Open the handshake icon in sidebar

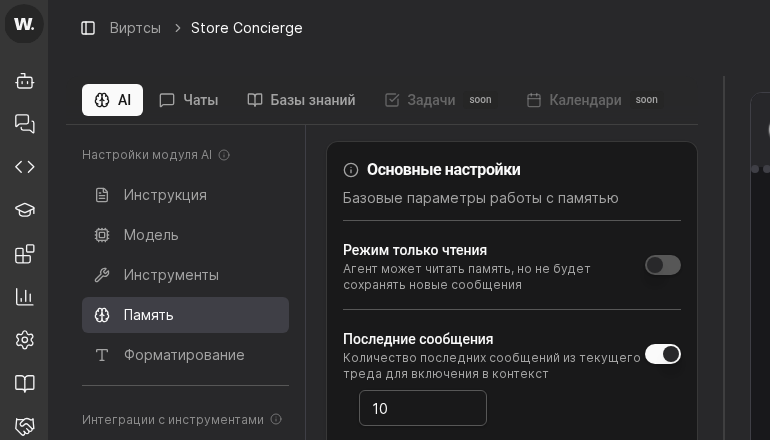(x=25, y=426)
